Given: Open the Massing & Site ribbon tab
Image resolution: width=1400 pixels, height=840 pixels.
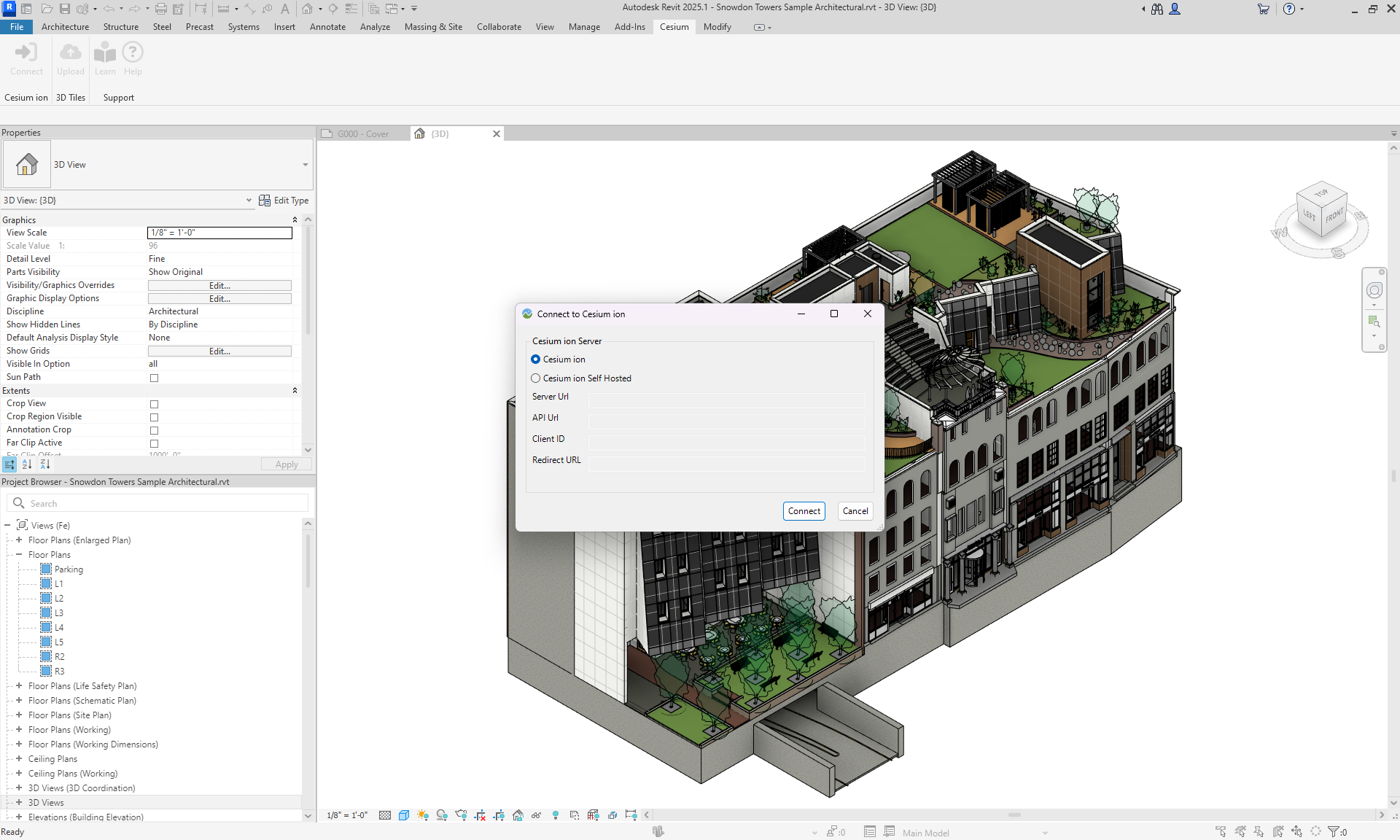Looking at the screenshot, I should [x=433, y=27].
